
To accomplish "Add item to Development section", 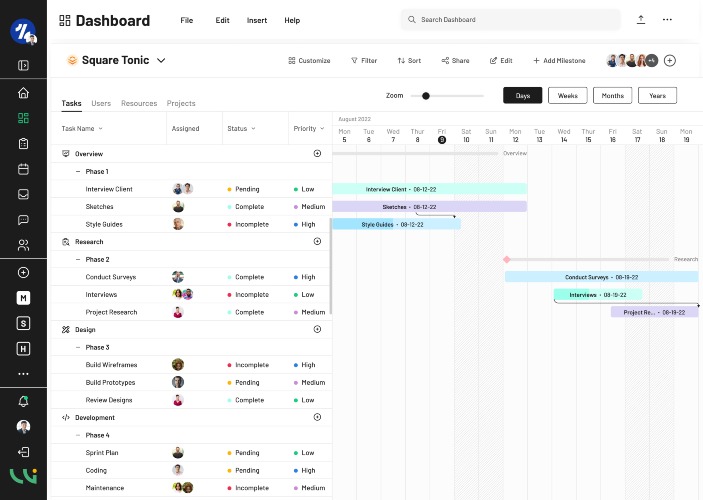I will pos(317,417).
